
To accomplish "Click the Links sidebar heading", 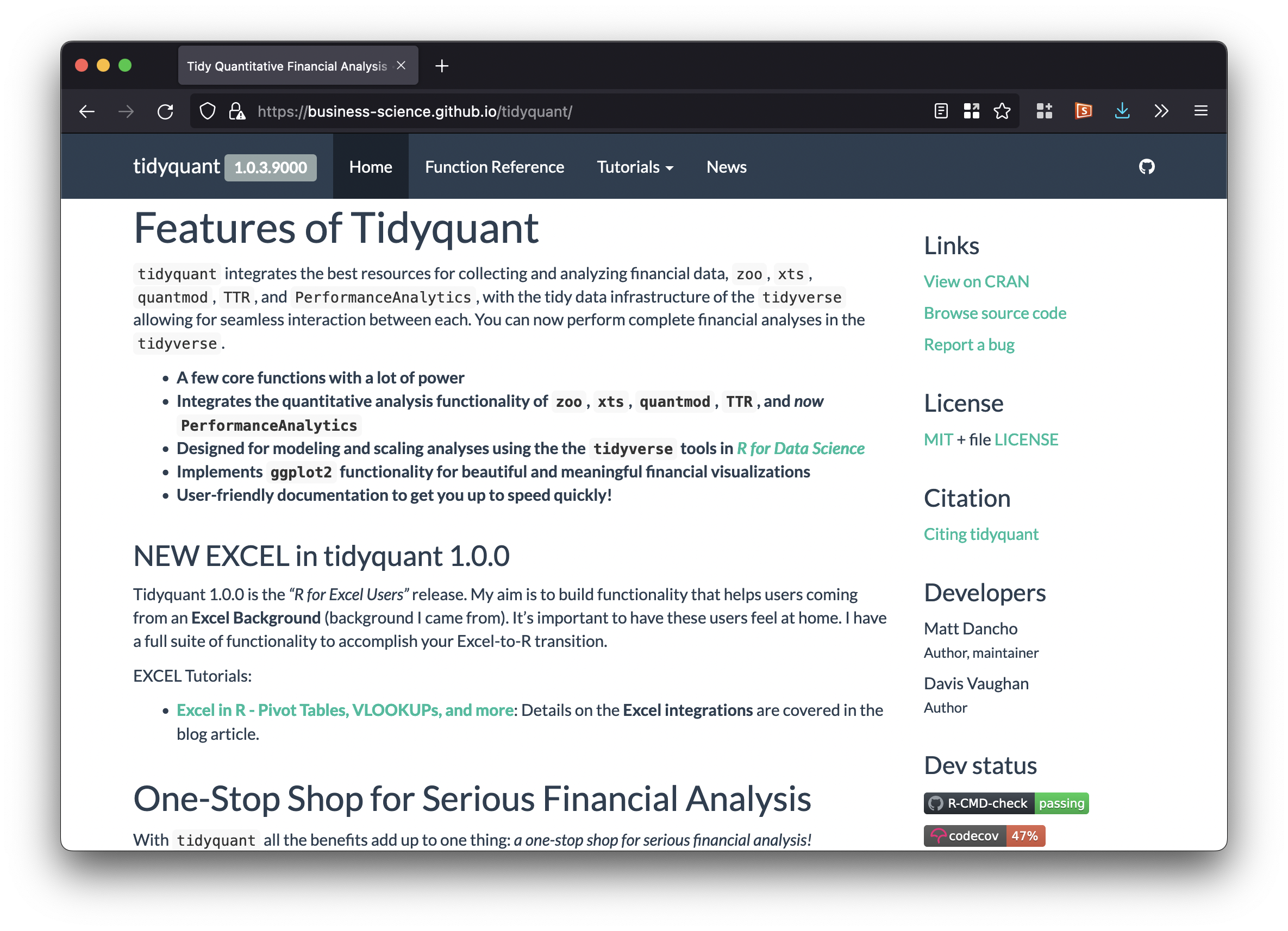I will pyautogui.click(x=951, y=246).
